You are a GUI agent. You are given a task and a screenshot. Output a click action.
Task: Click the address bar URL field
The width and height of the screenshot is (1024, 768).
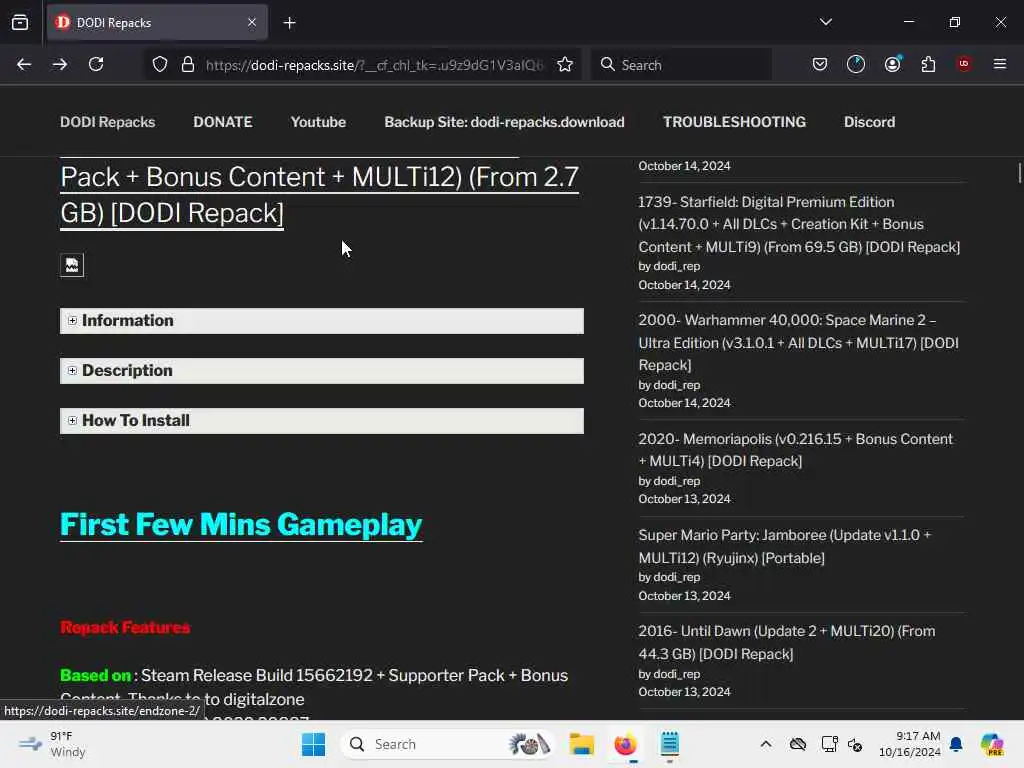pyautogui.click(x=374, y=65)
